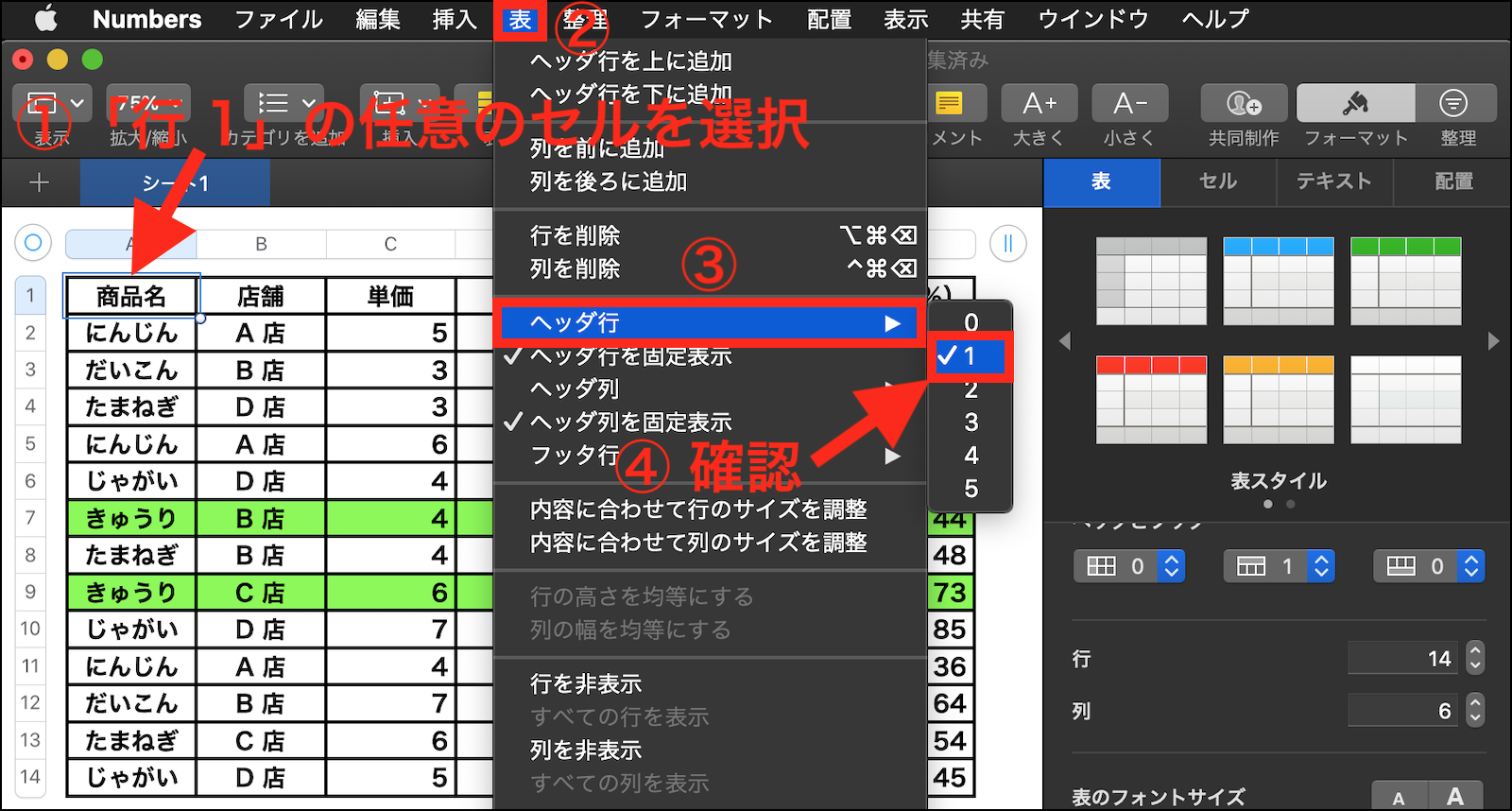Viewport: 1512px width, 811px height.
Task: Choose 3 header rows in submenu
Action: pyautogui.click(x=971, y=423)
